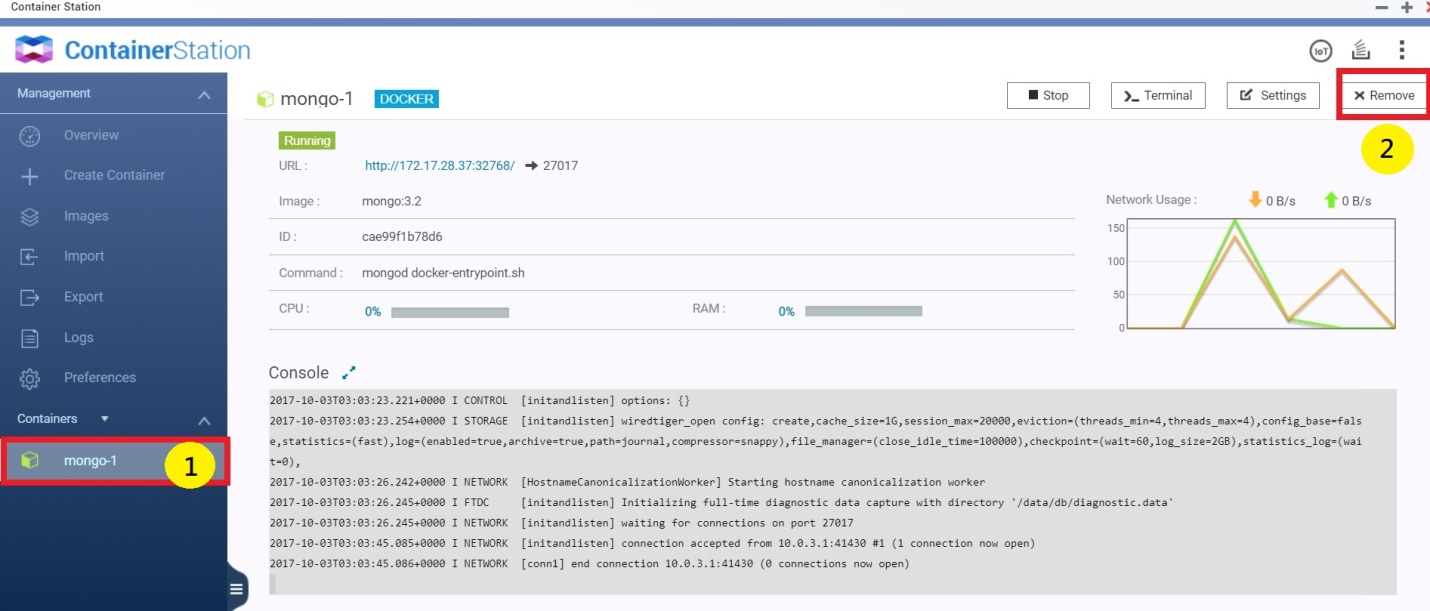The width and height of the screenshot is (1430, 611).
Task: Maximize the Container Station window
Action: coord(1407,7)
